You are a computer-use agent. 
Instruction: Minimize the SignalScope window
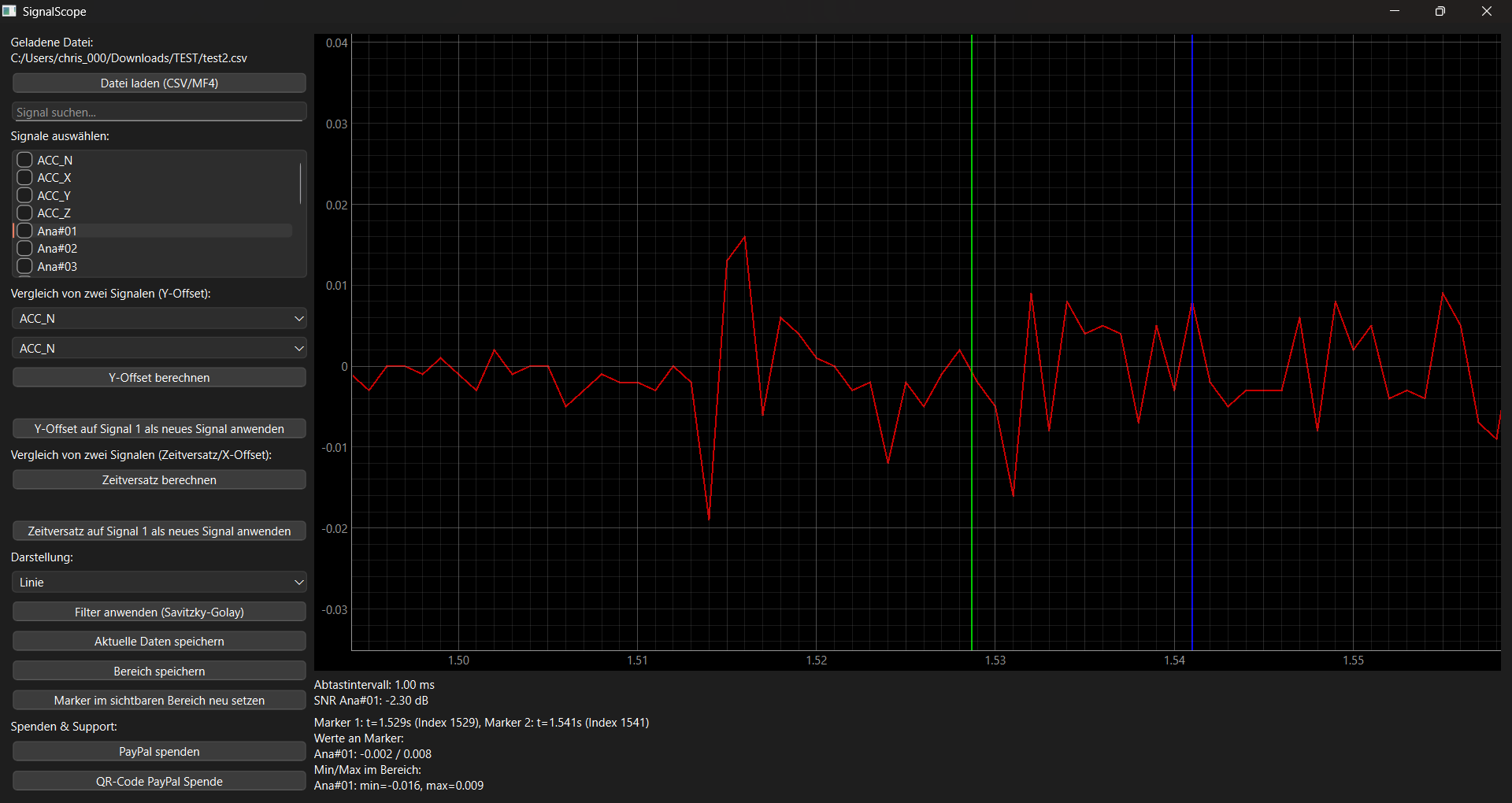(x=1395, y=11)
